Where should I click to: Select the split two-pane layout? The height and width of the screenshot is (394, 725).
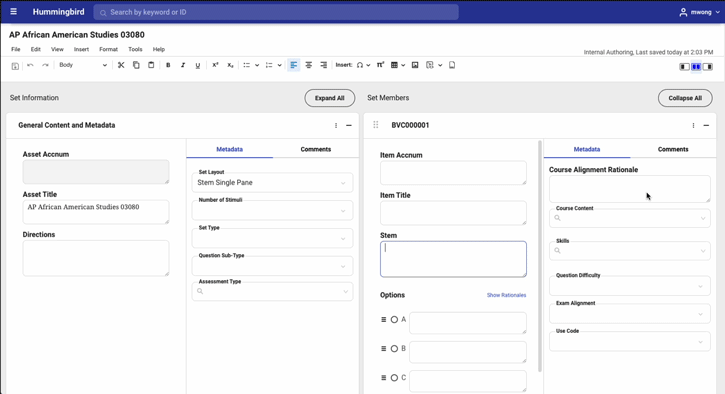(x=696, y=67)
